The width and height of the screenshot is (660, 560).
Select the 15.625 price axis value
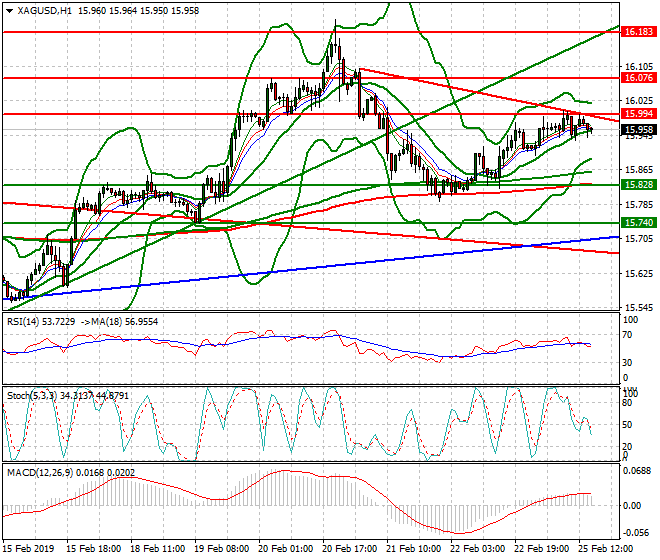pos(639,274)
